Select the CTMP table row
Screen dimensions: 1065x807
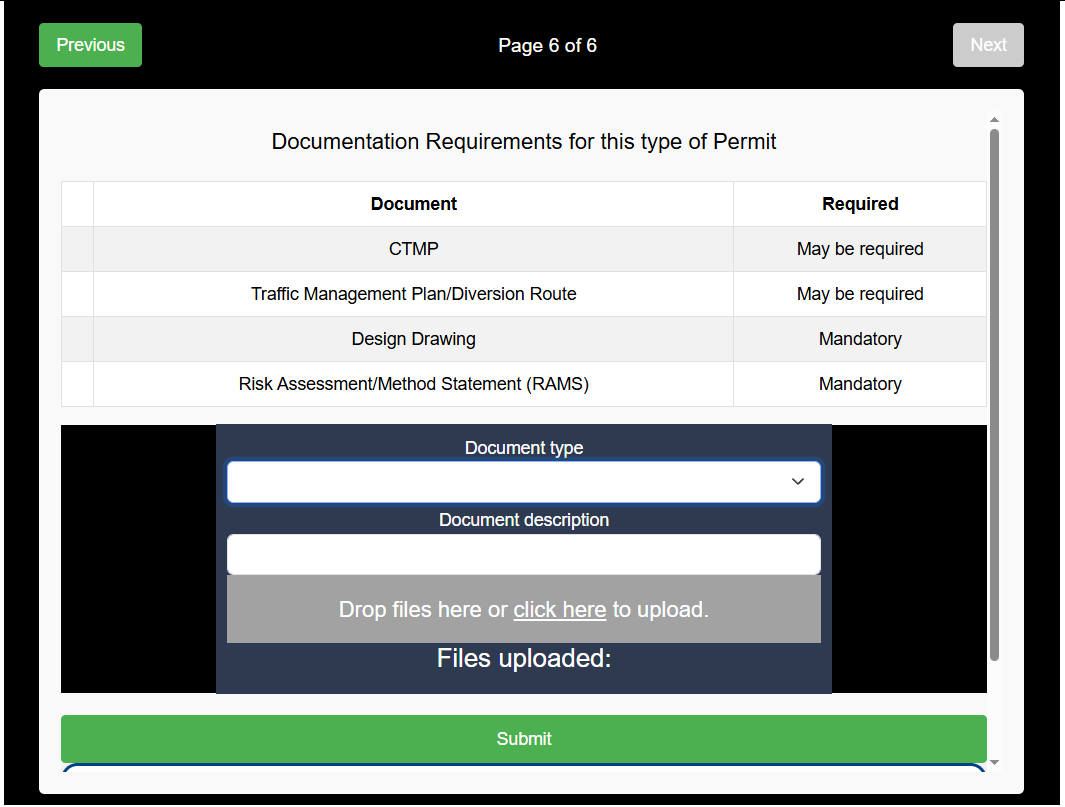pos(413,248)
